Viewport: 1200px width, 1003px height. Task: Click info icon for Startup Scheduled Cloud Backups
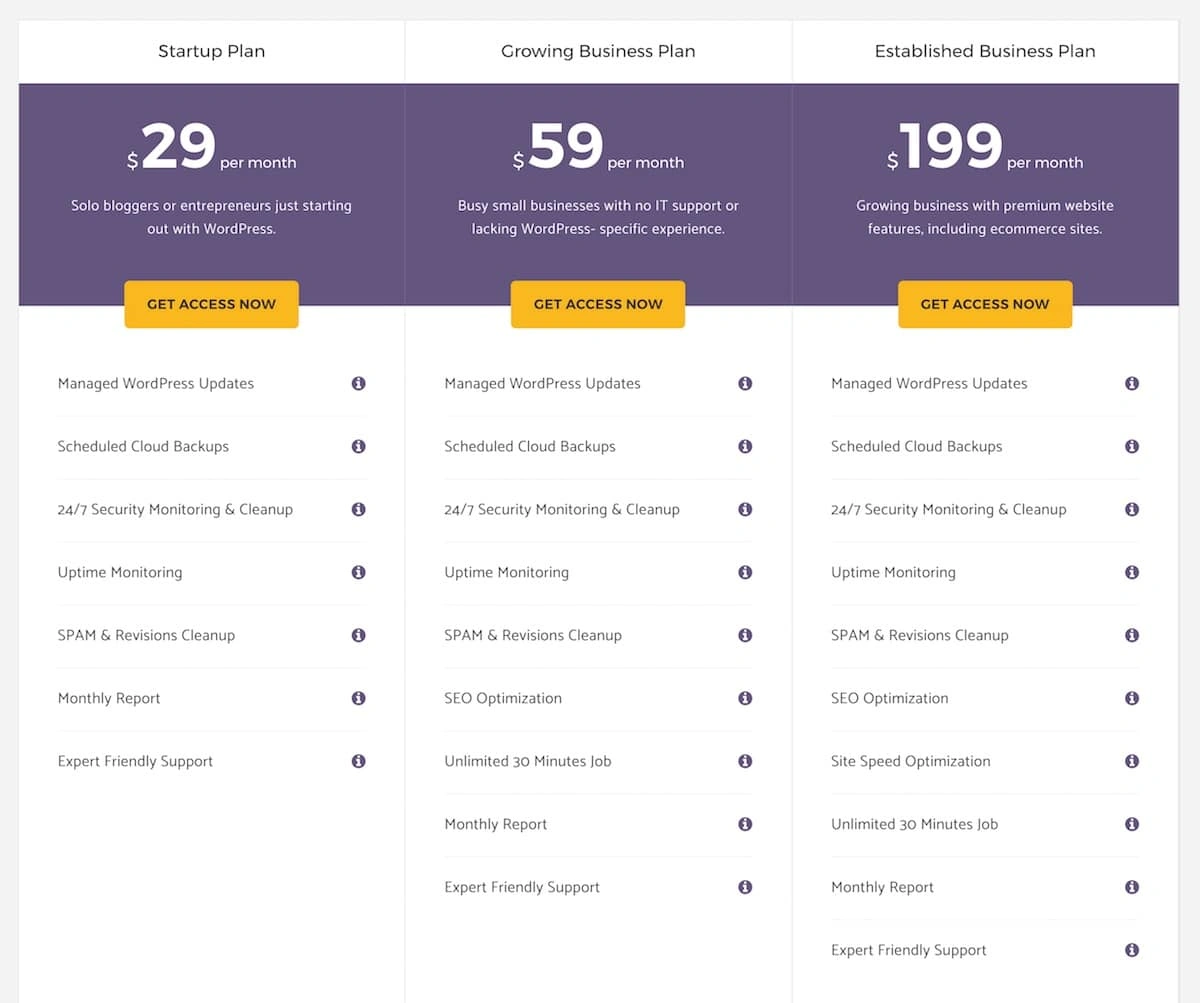coord(358,446)
